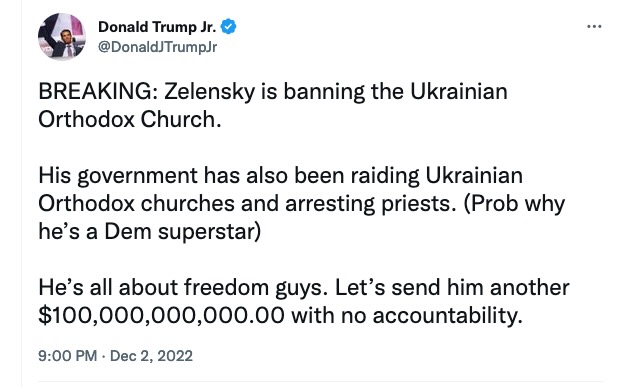Image resolution: width=619 pixels, height=387 pixels.
Task: Click the '(Prob why' parenthetical text
Action: click(514, 204)
